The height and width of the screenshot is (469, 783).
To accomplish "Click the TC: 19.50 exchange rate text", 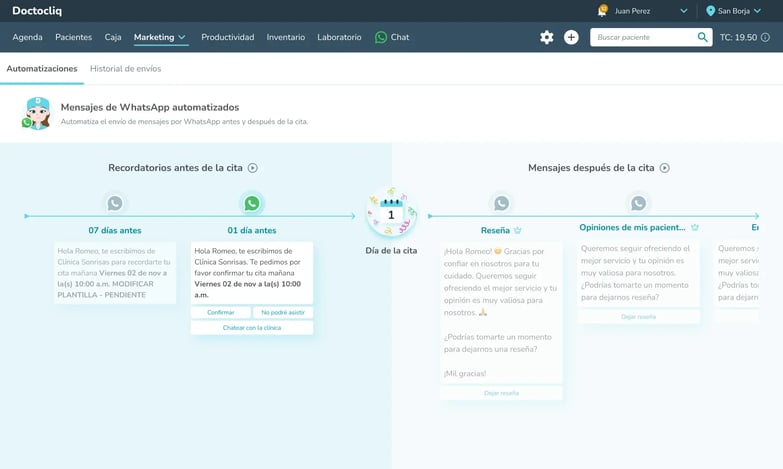I will pyautogui.click(x=738, y=37).
